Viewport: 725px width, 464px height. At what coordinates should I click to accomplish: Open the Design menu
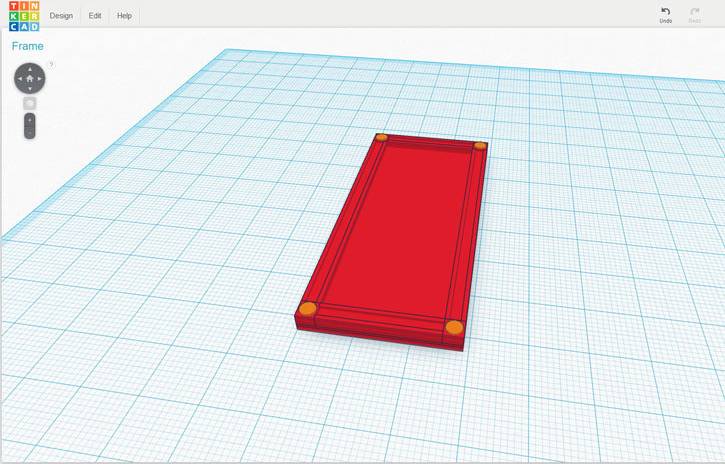tap(61, 16)
